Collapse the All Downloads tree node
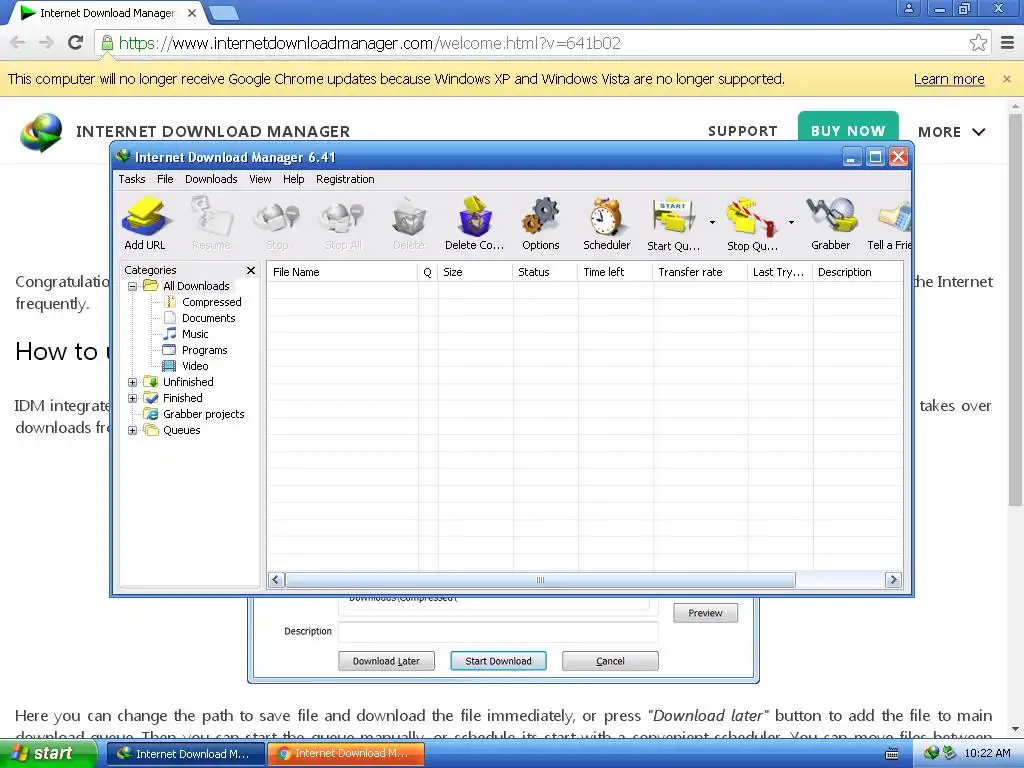1024x768 pixels. [x=133, y=286]
